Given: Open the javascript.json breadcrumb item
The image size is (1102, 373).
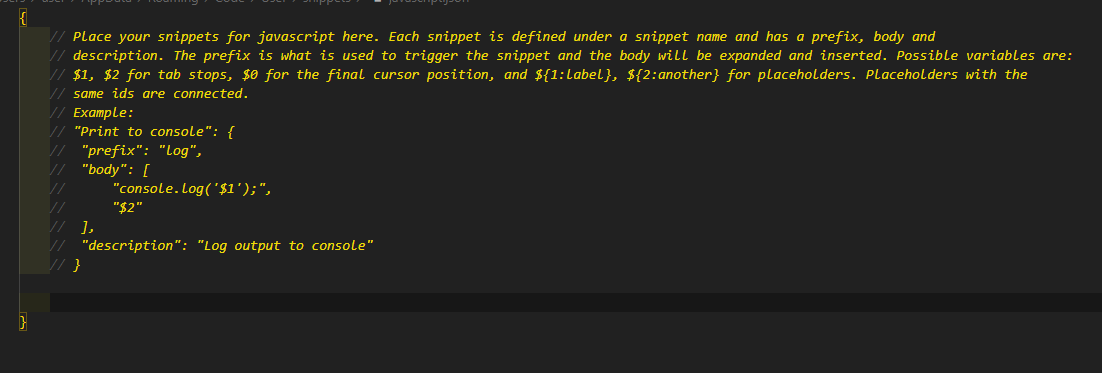Looking at the screenshot, I should tap(428, 1).
